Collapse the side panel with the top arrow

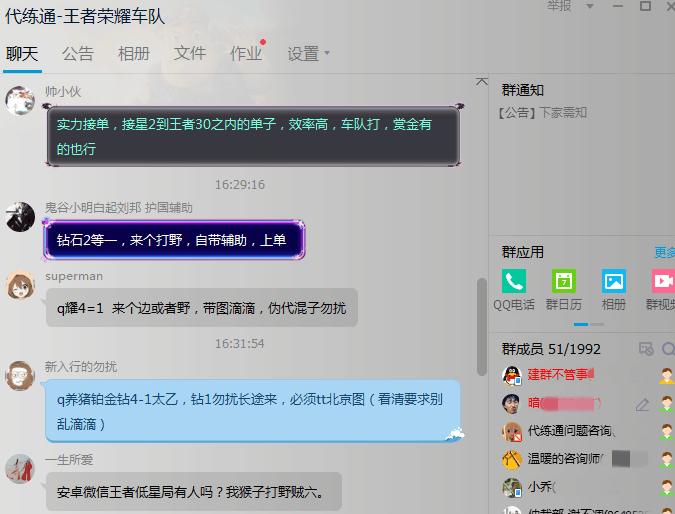point(482,81)
